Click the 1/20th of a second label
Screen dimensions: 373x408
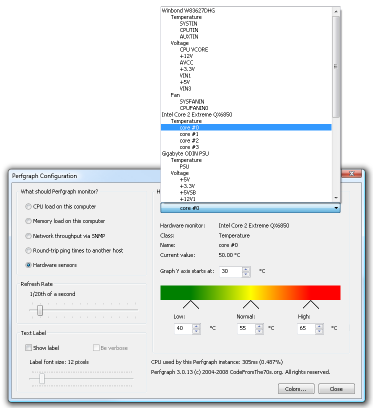[53, 294]
